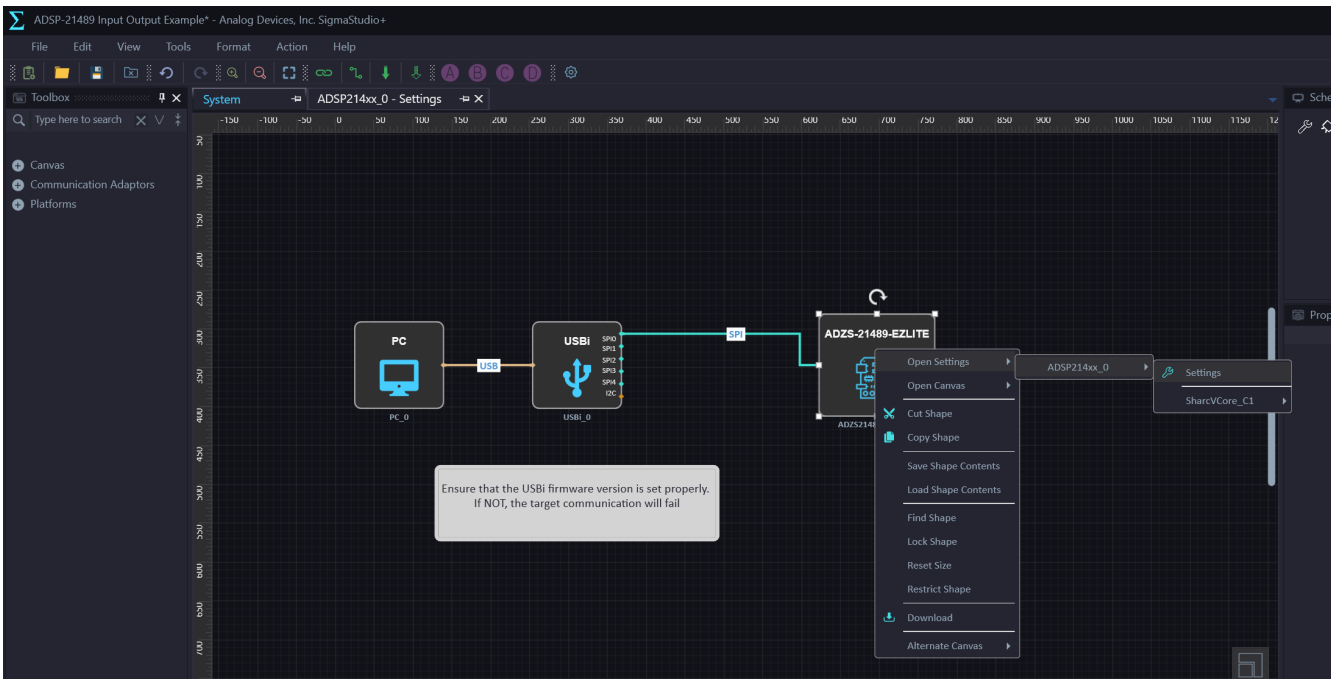Click the Toolbox expand-all arrows icon
Image resolution: width=1339 pixels, height=690 pixels.
(x=178, y=120)
